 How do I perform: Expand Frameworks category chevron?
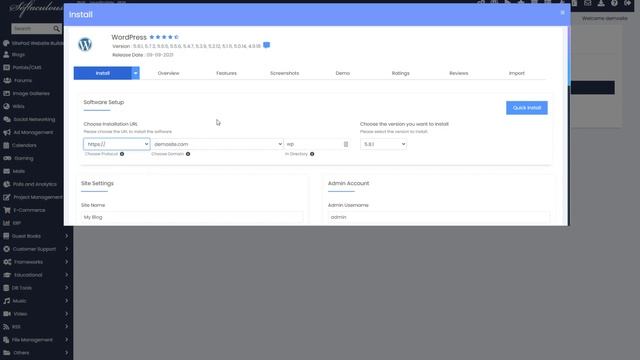coord(67,262)
